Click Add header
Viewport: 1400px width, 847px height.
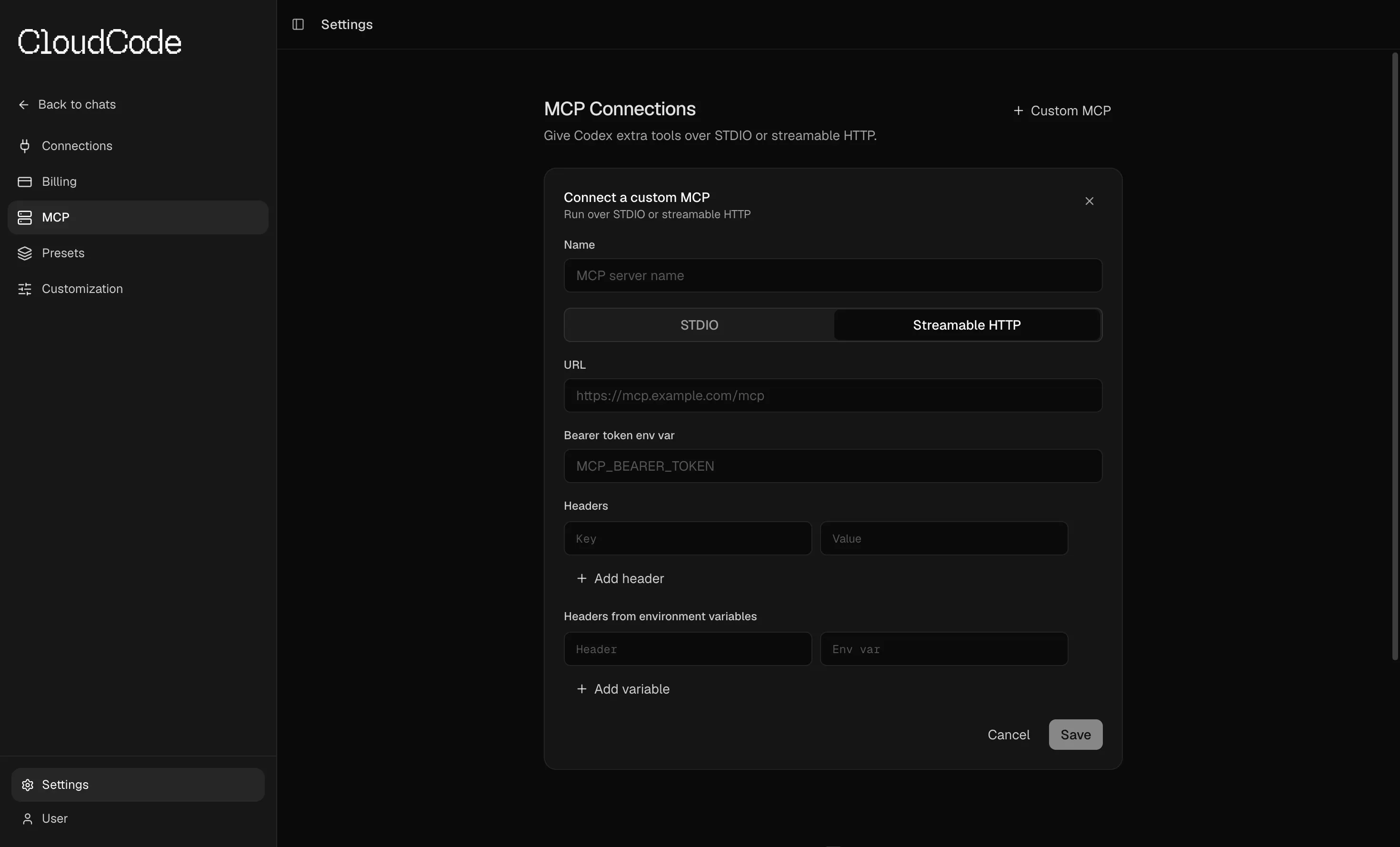[x=620, y=579]
